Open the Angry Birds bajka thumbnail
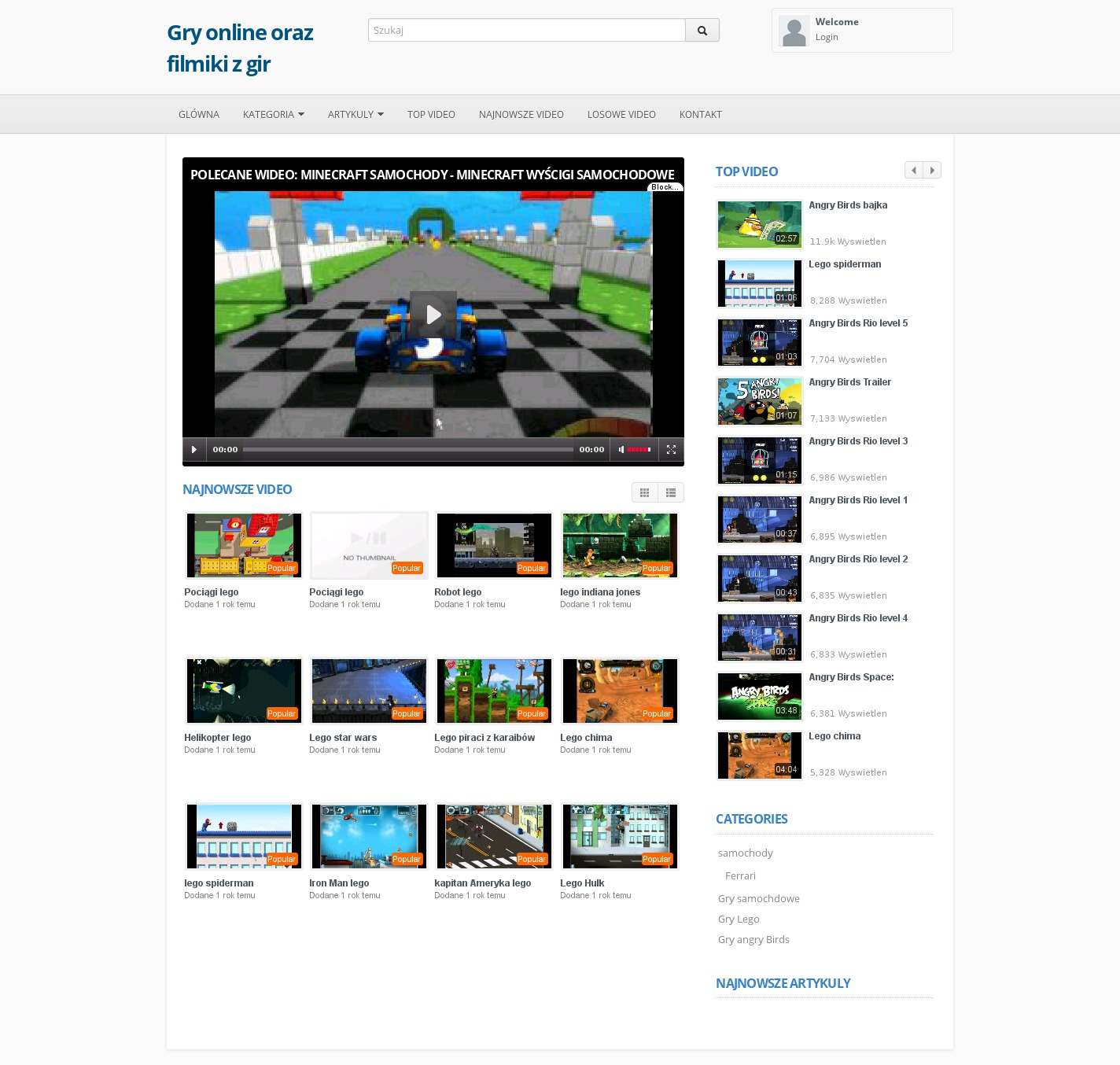The width and height of the screenshot is (1120, 1065). [x=759, y=224]
